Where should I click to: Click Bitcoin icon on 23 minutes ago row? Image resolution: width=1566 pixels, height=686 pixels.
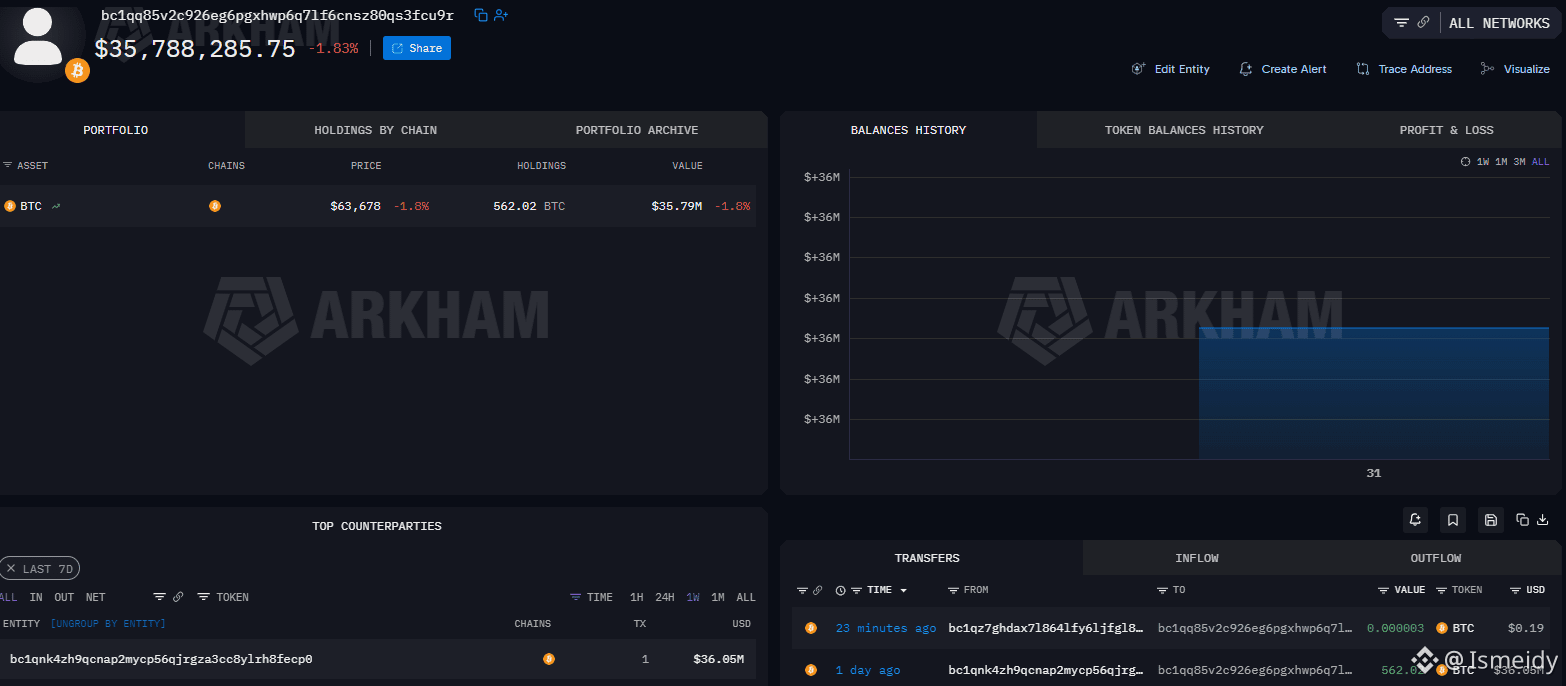tap(811, 628)
